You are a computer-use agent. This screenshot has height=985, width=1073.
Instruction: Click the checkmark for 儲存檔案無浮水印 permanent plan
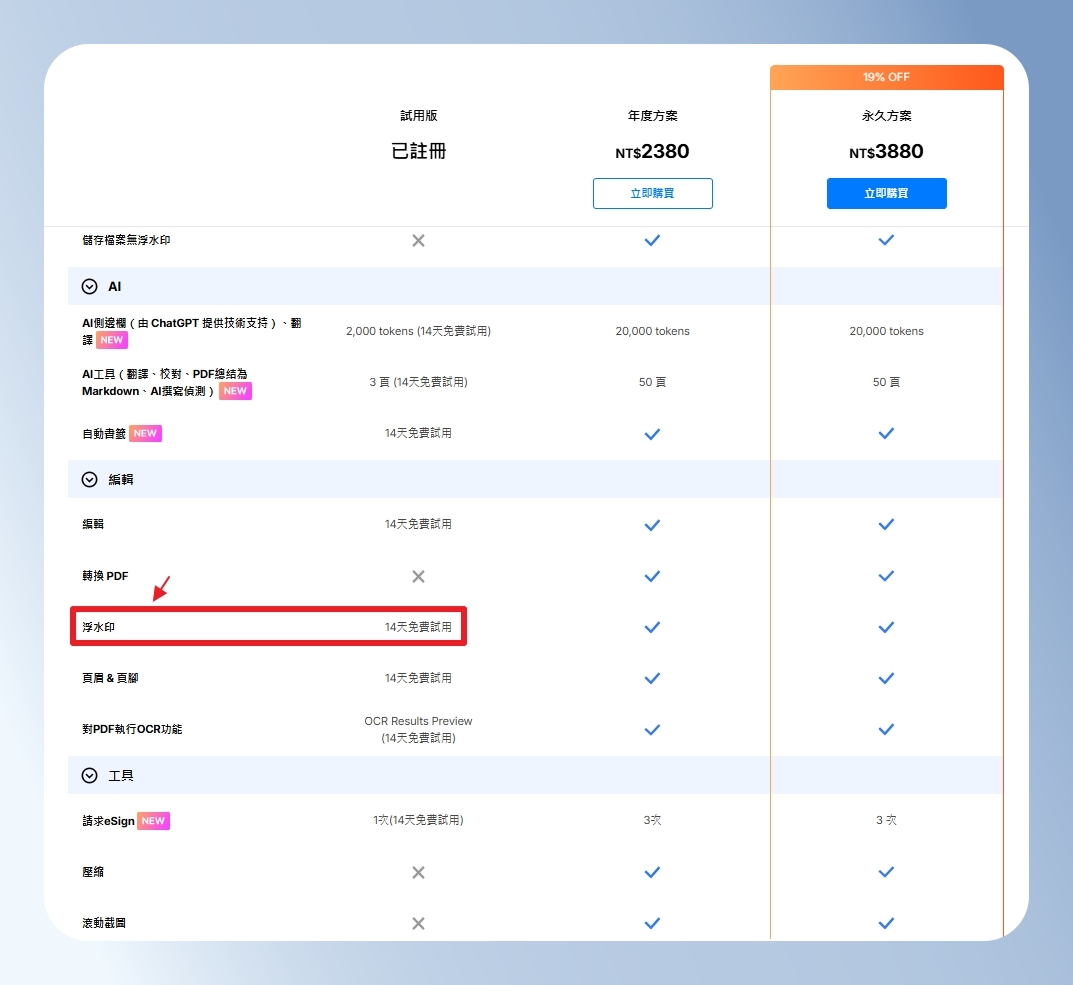(886, 240)
